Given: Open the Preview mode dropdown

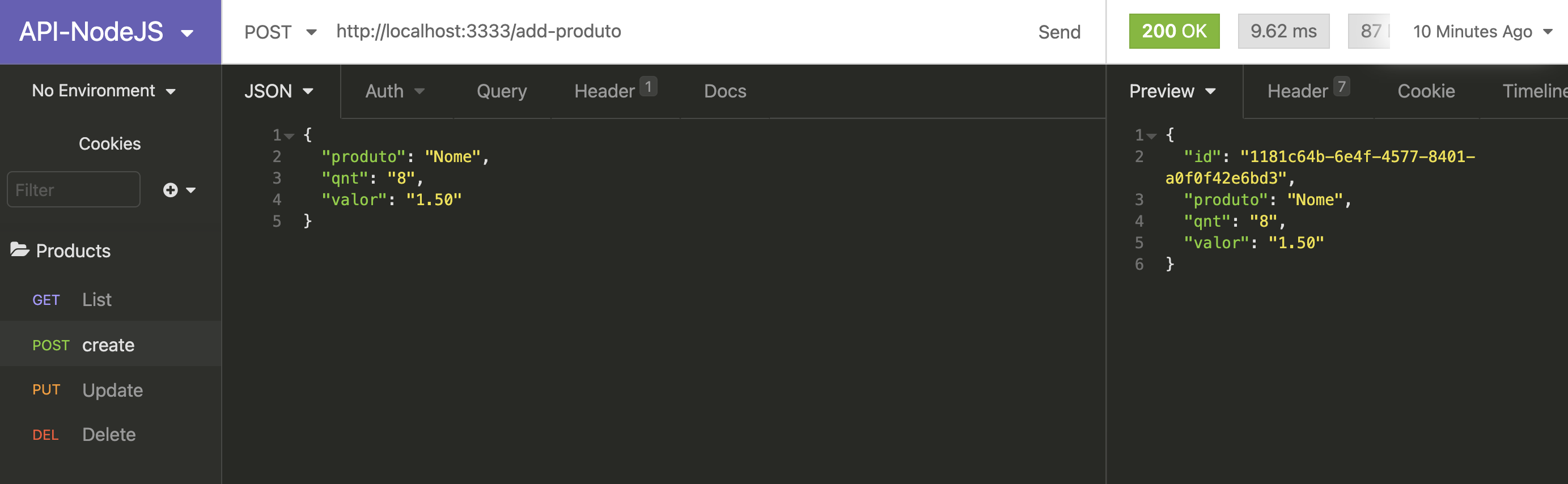Looking at the screenshot, I should [x=1172, y=91].
